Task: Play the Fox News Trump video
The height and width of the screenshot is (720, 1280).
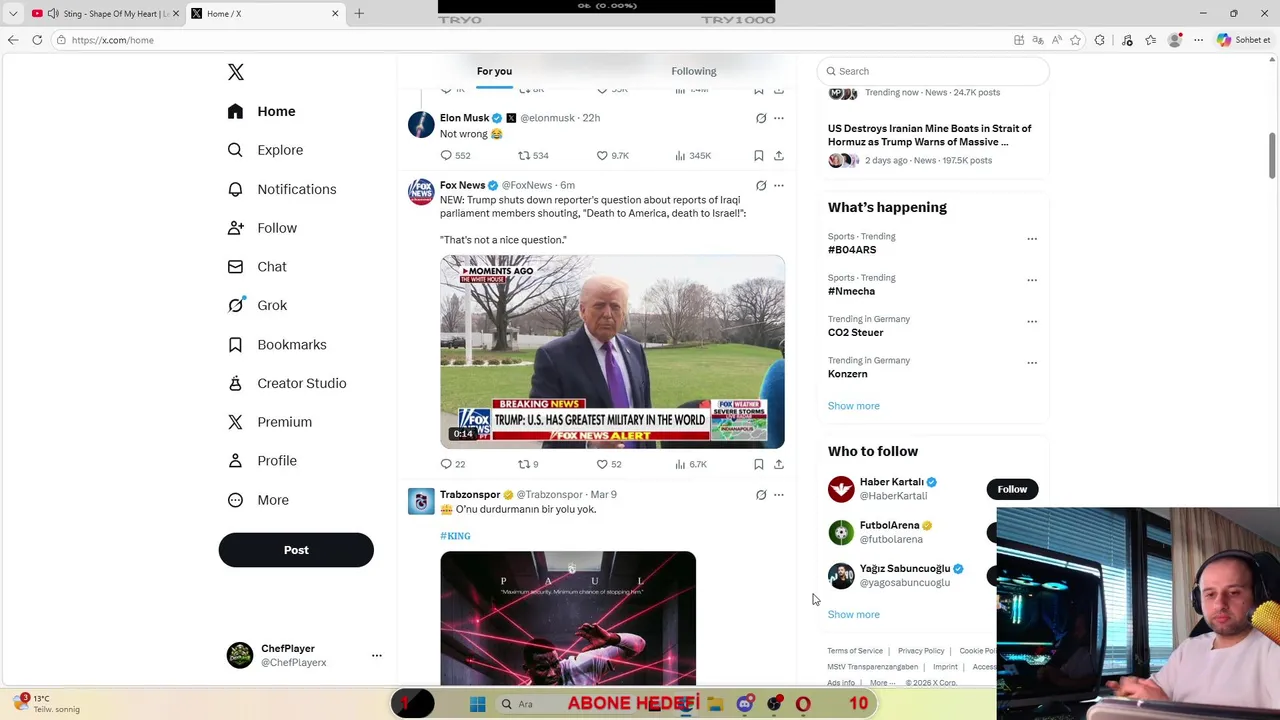Action: (612, 352)
